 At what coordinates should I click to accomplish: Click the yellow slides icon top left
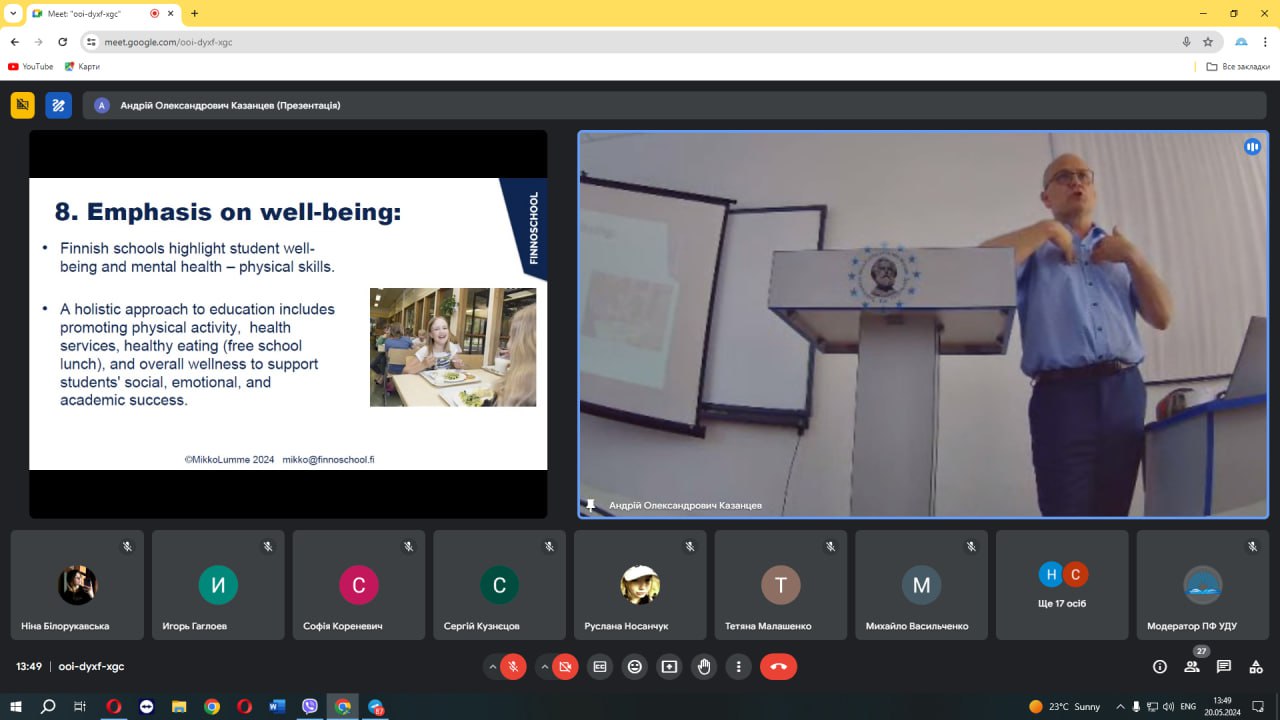tap(23, 105)
